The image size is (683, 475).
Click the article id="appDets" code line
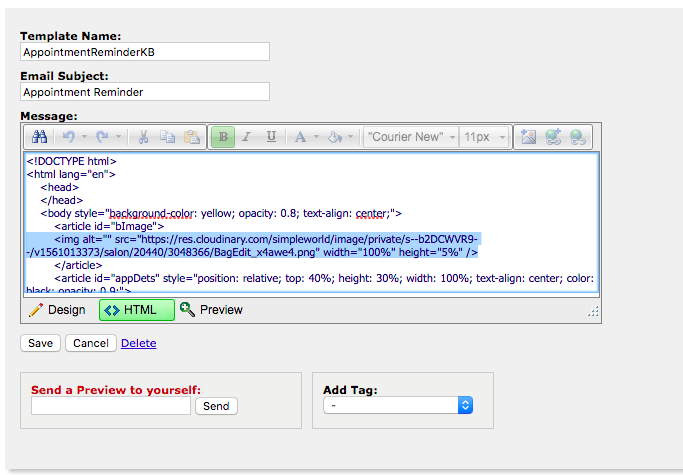click(310, 283)
